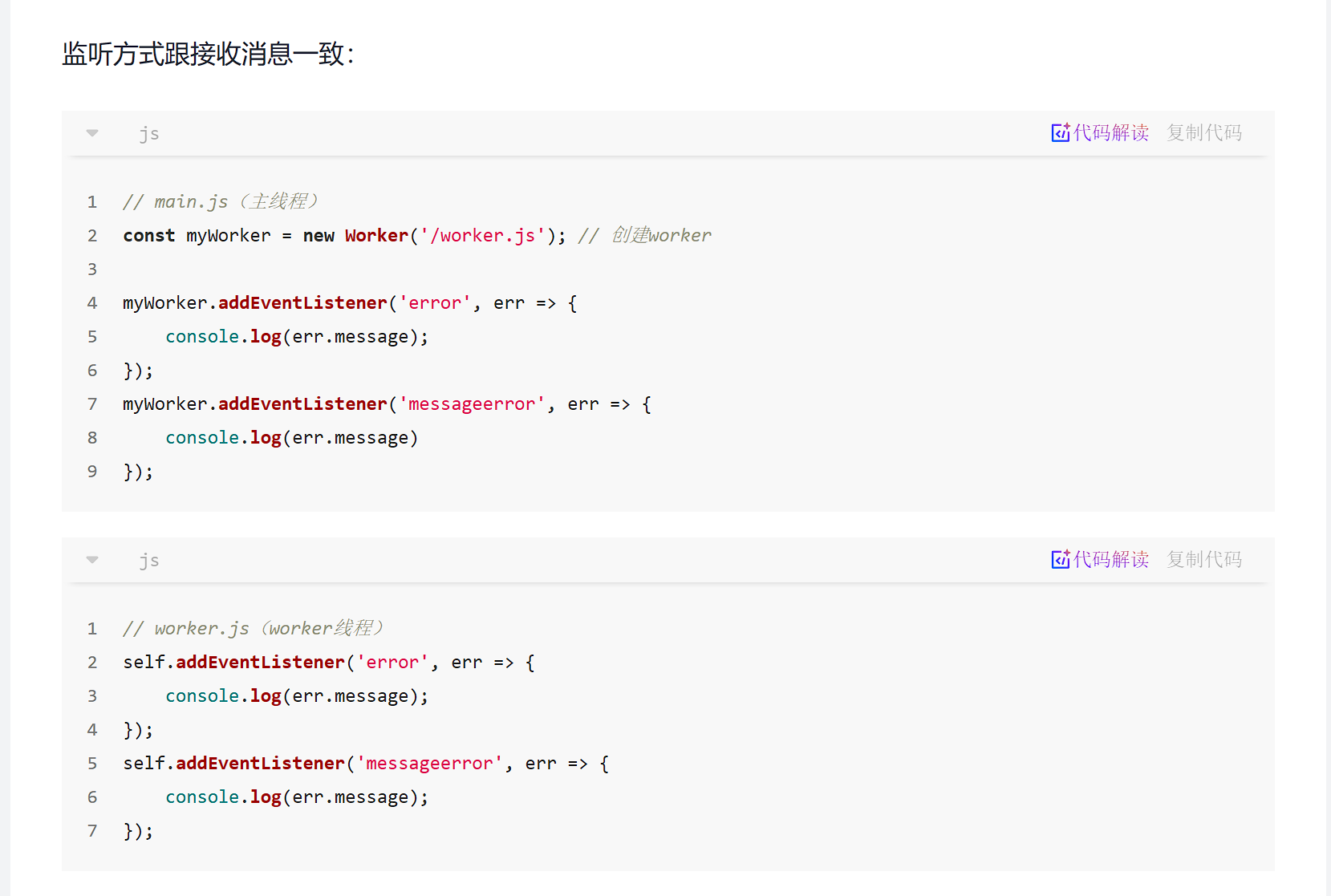
Task: Click 'messageerror' in the self.addEventListener line
Action: click(x=429, y=764)
